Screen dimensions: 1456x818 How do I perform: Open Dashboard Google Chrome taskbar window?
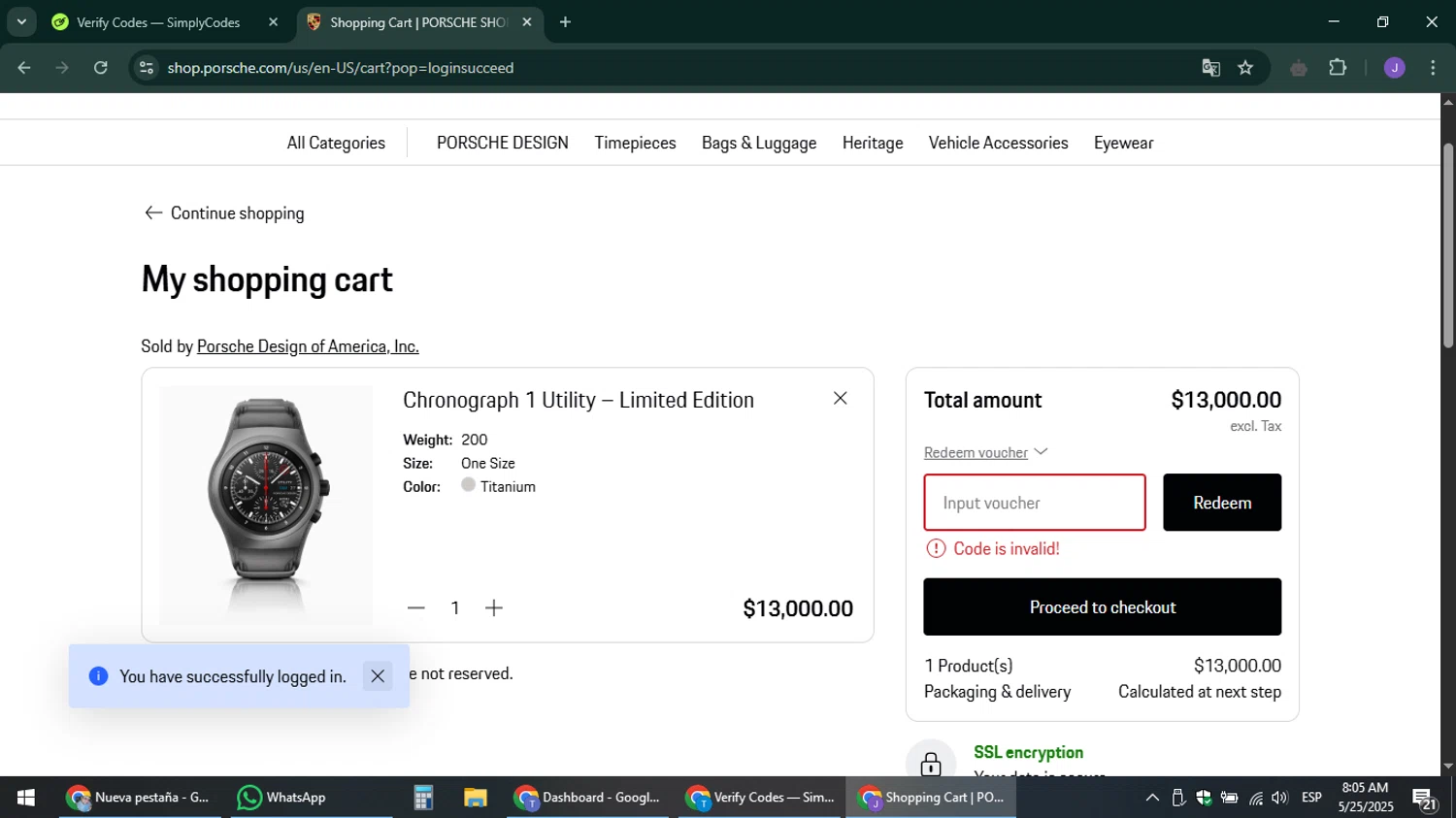tap(587, 798)
